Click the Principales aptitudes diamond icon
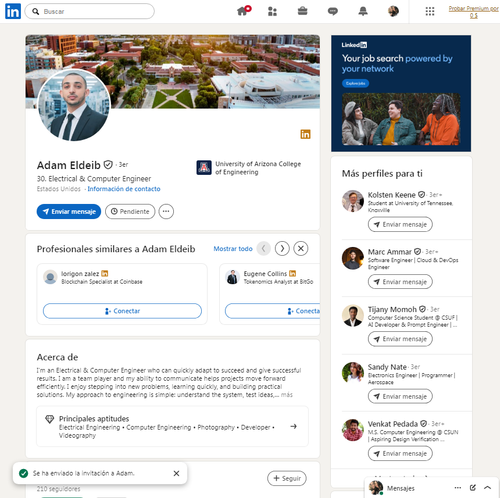The width and height of the screenshot is (500, 498). [50, 419]
